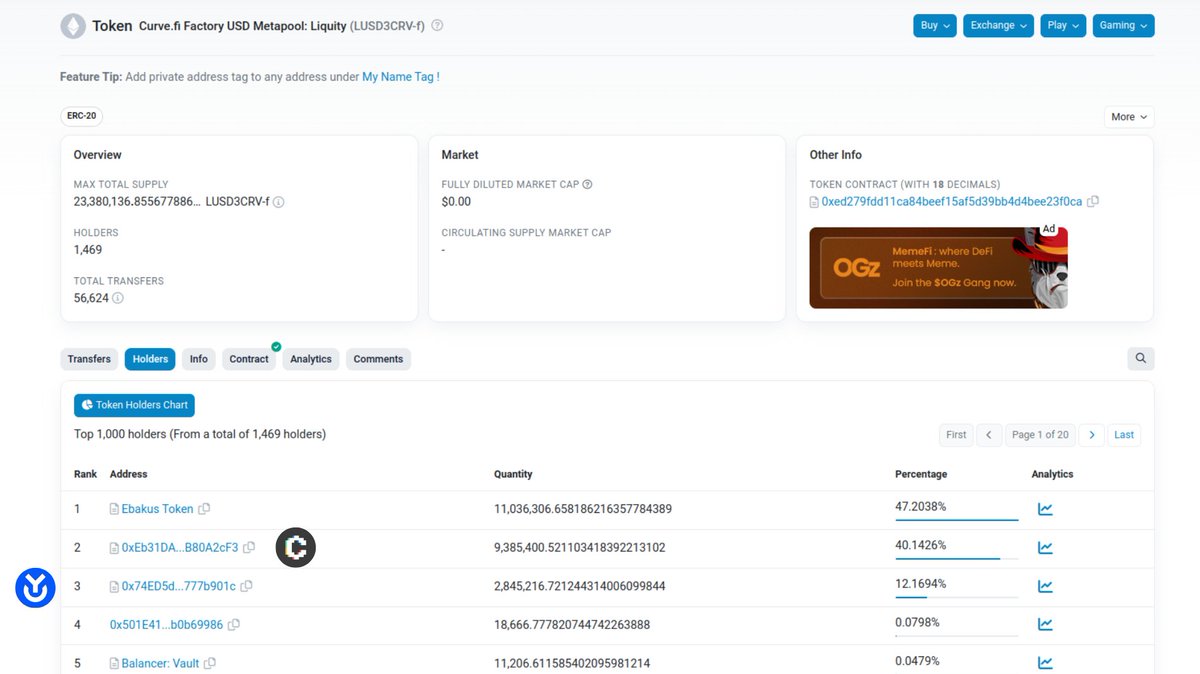Copy the token contract address
1200x674 pixels.
[1093, 202]
